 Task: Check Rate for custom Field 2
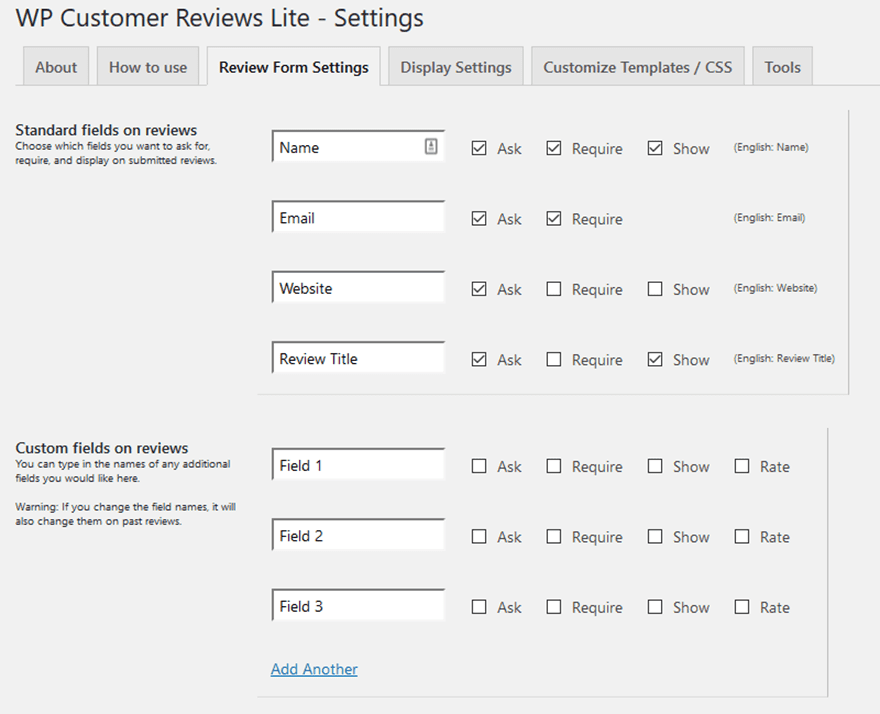[x=742, y=537]
